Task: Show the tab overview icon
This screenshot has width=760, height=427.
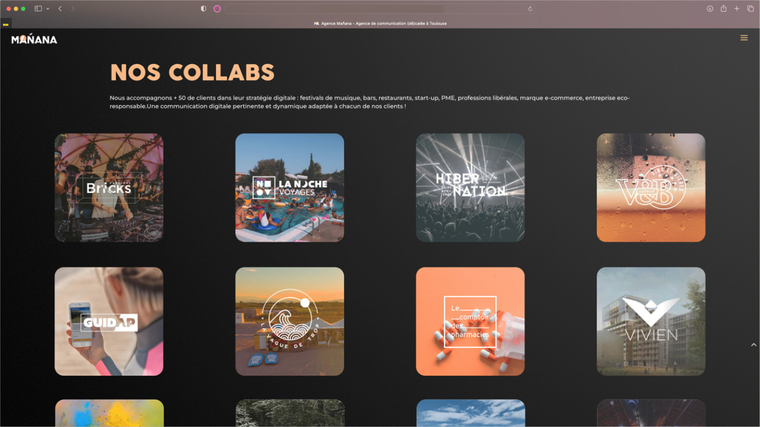Action: pos(750,9)
